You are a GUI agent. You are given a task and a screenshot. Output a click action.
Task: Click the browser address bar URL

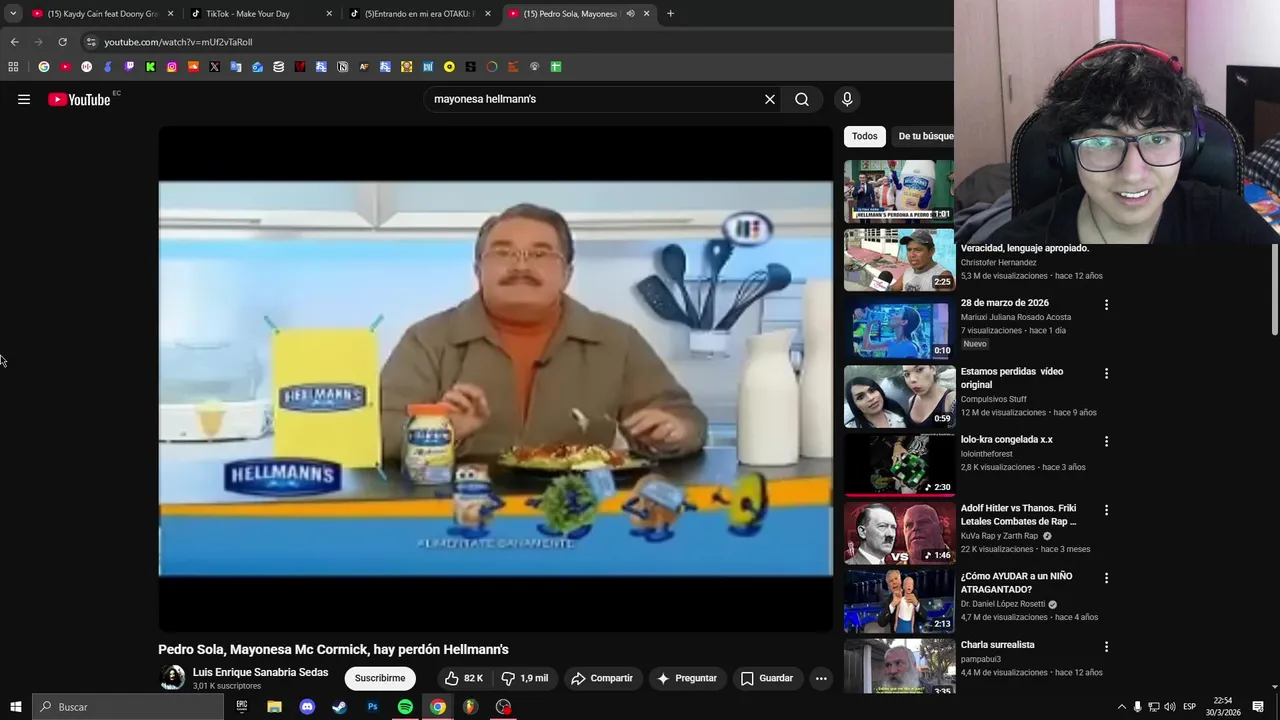[178, 42]
